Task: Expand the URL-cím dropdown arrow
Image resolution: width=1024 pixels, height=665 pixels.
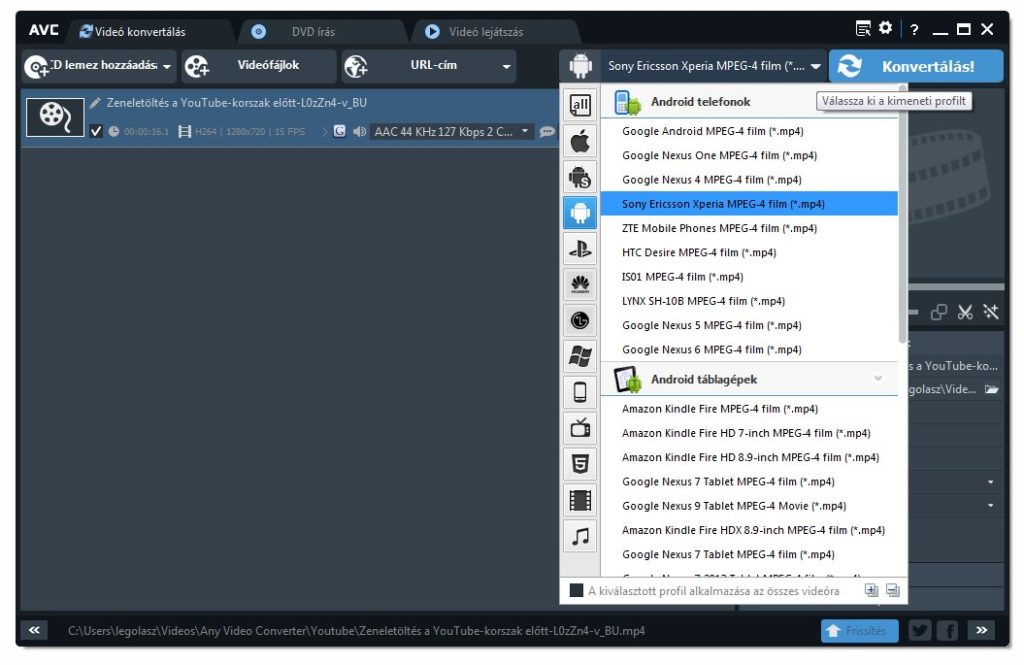Action: tap(506, 67)
